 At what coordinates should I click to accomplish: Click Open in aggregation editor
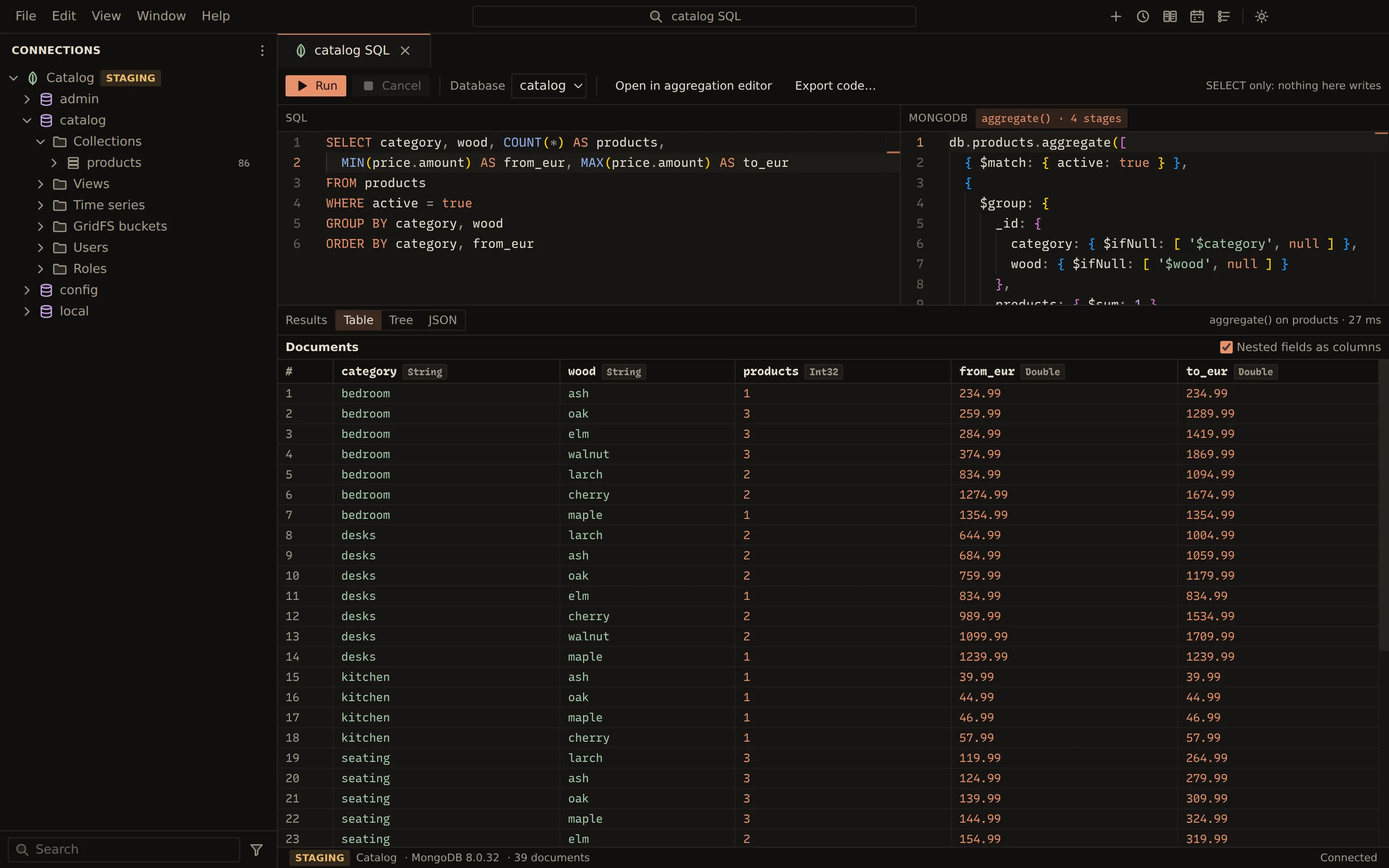(694, 86)
